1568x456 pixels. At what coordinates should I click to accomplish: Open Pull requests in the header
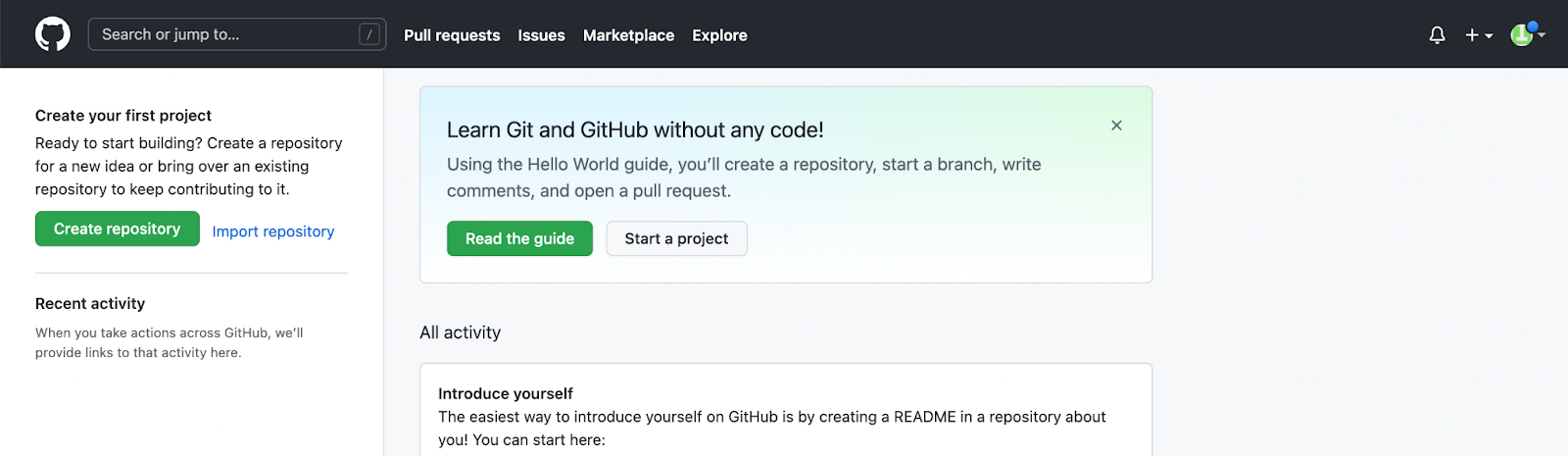point(452,35)
